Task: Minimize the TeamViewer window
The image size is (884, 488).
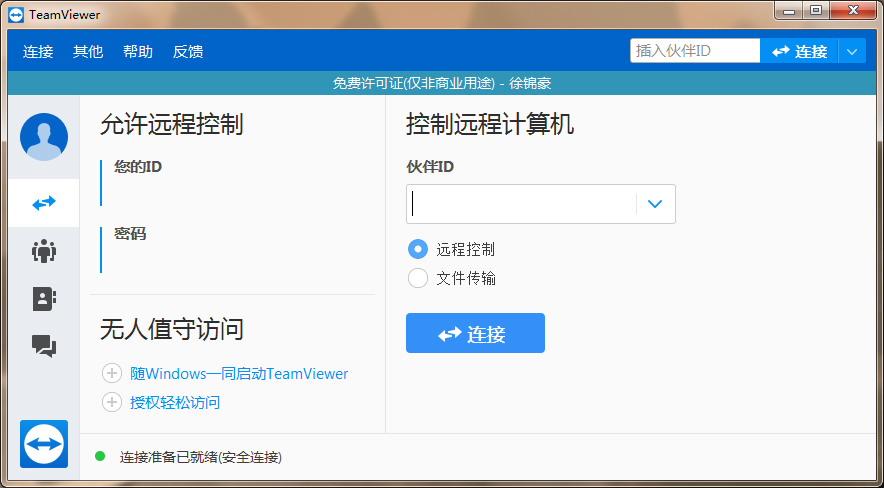Action: click(x=789, y=11)
